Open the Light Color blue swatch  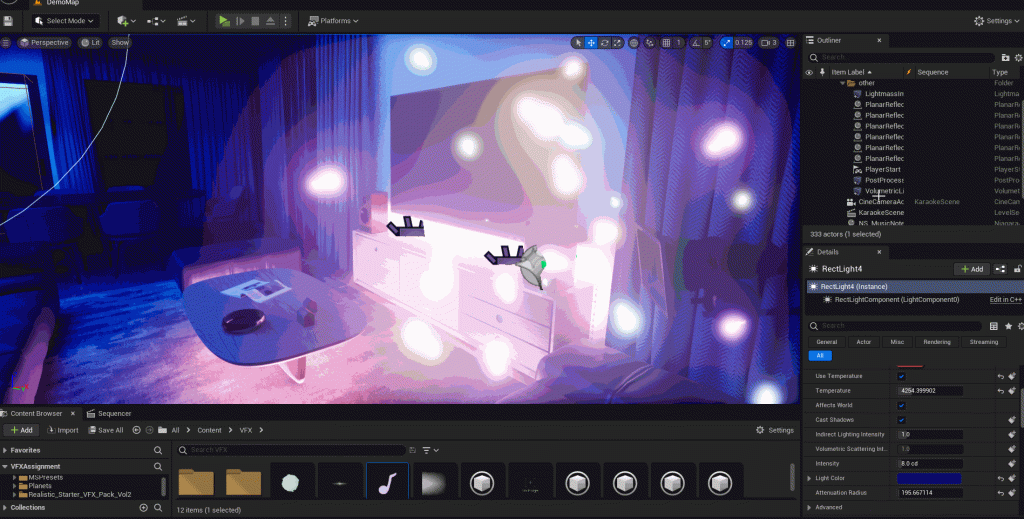point(930,478)
